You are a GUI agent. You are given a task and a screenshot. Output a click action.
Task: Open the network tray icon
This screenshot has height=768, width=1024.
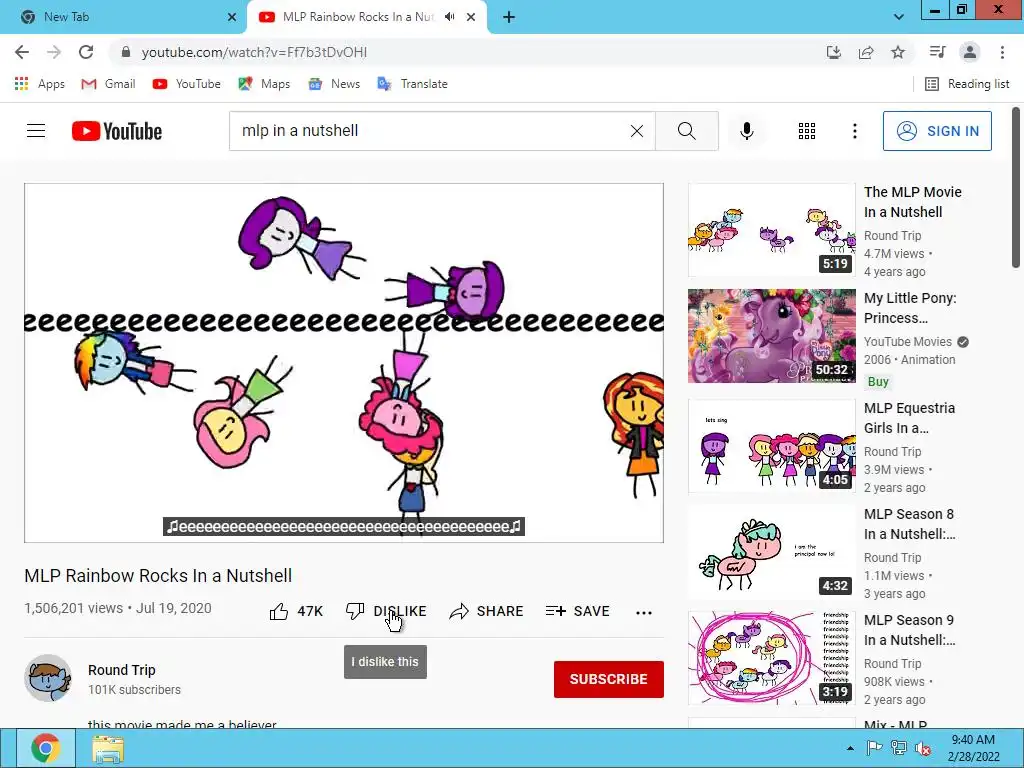pyautogui.click(x=899, y=748)
